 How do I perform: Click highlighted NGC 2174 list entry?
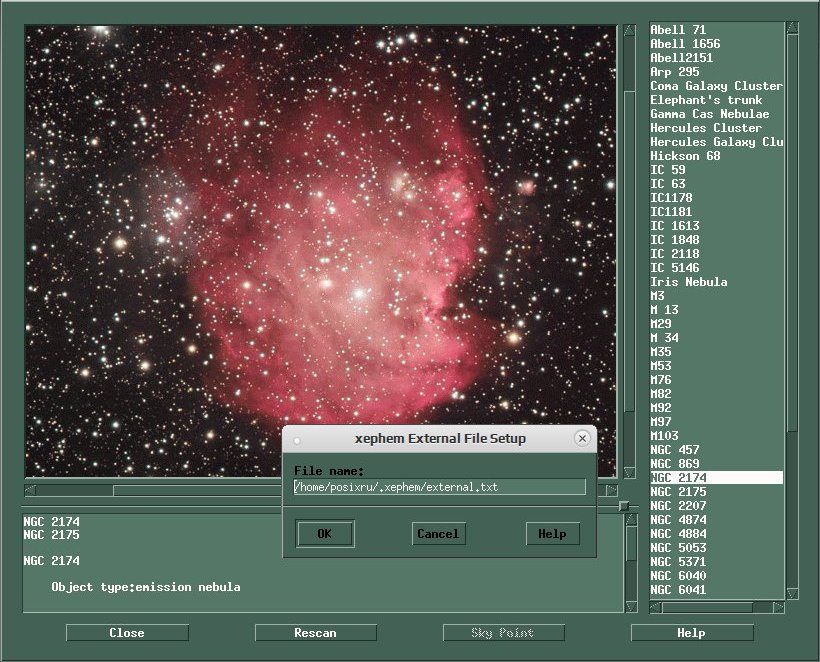click(716, 478)
